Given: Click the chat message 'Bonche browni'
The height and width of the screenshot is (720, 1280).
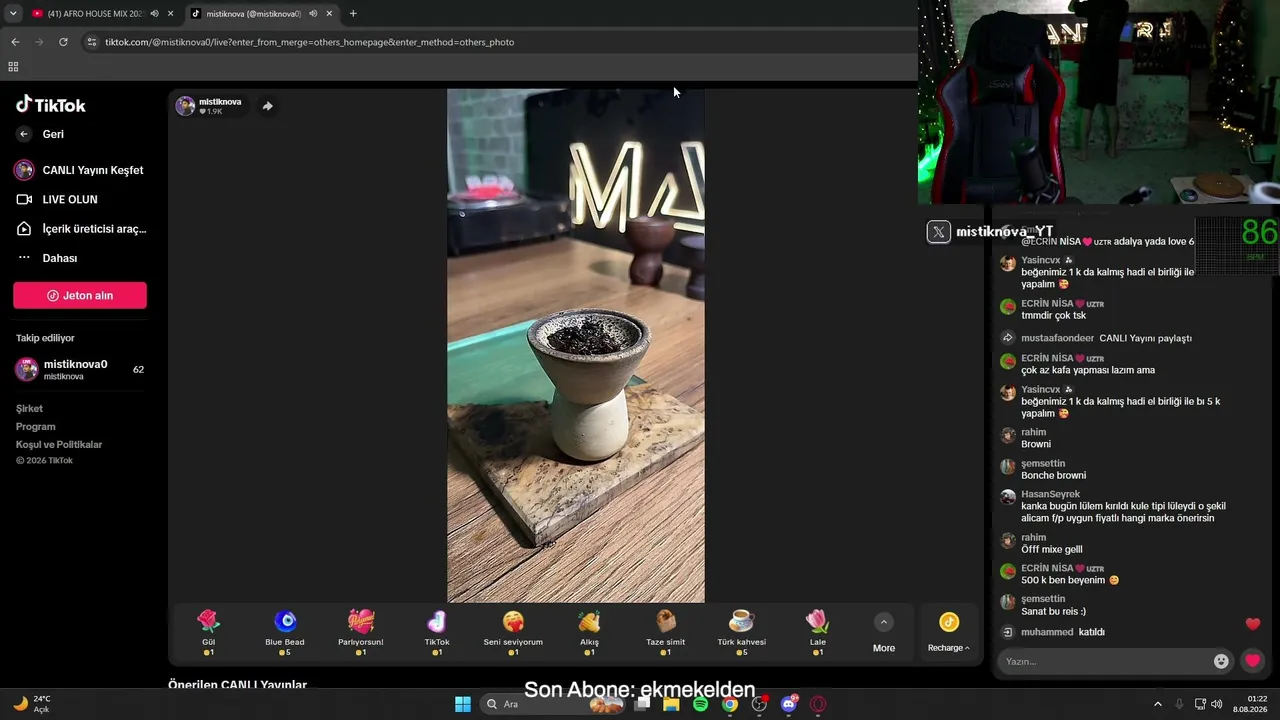Looking at the screenshot, I should tap(1053, 475).
